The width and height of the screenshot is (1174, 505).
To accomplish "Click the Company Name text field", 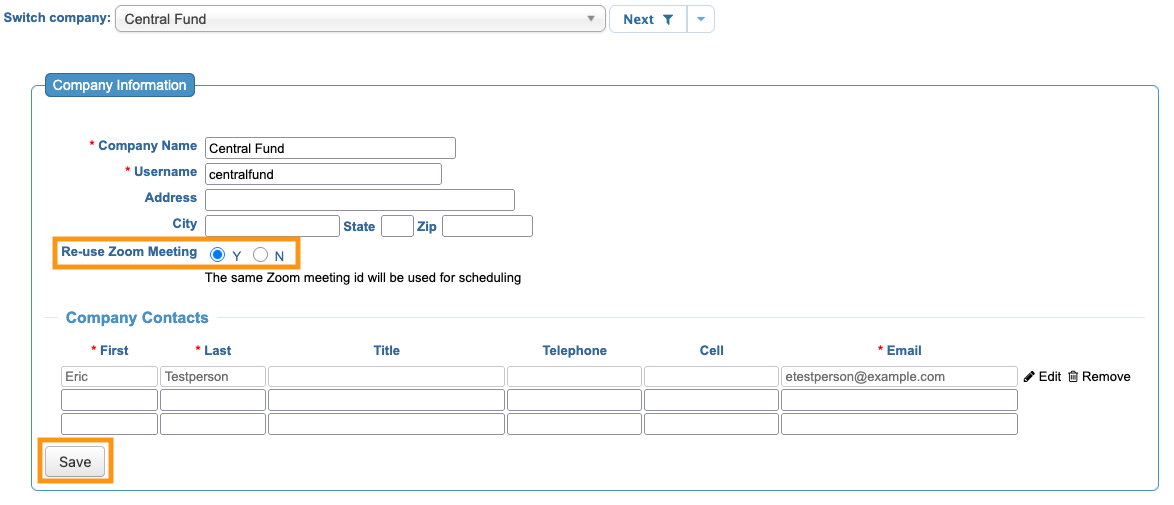I will (x=330, y=148).
